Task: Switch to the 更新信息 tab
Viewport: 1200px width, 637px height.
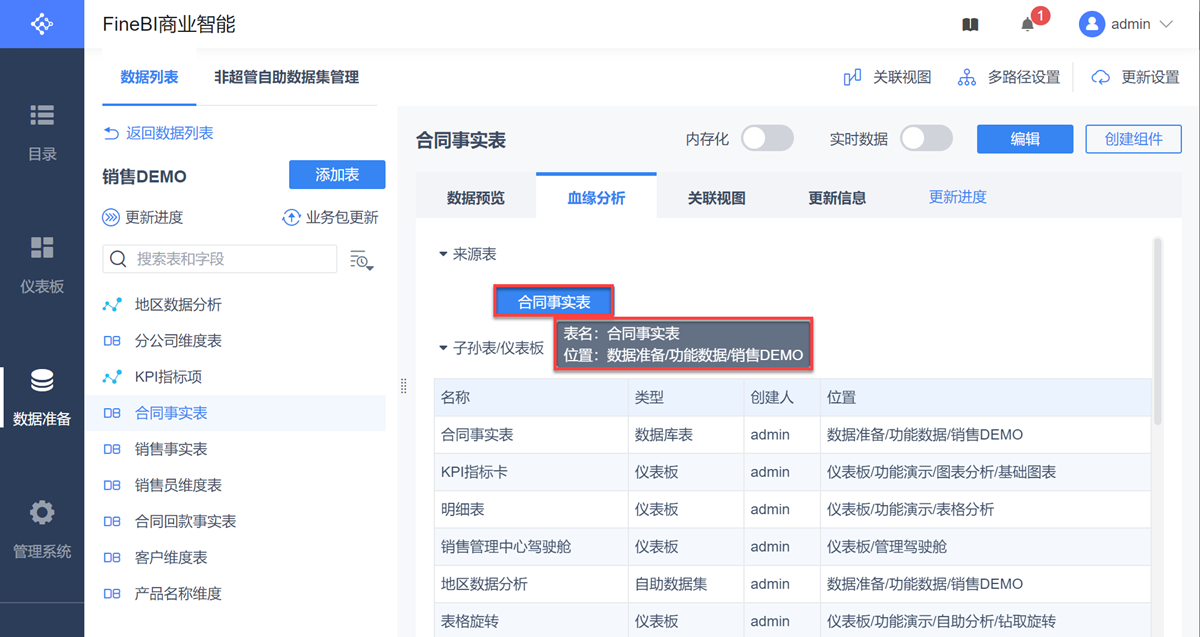Action: pos(837,198)
